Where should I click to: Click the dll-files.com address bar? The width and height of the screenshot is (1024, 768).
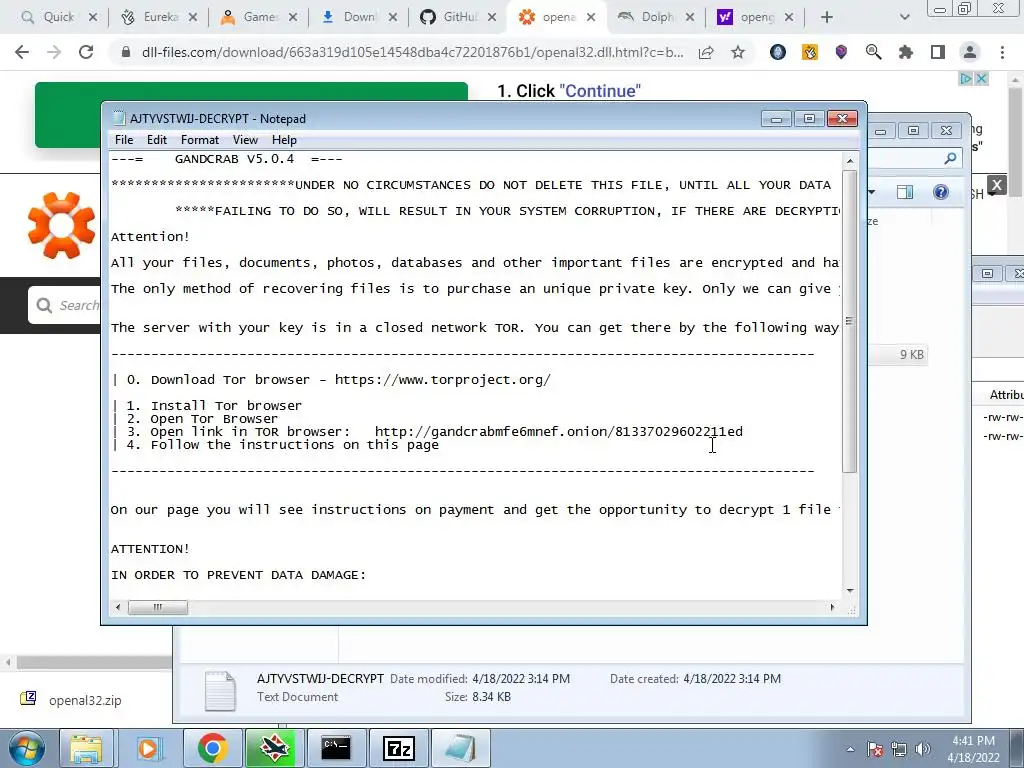(x=411, y=52)
